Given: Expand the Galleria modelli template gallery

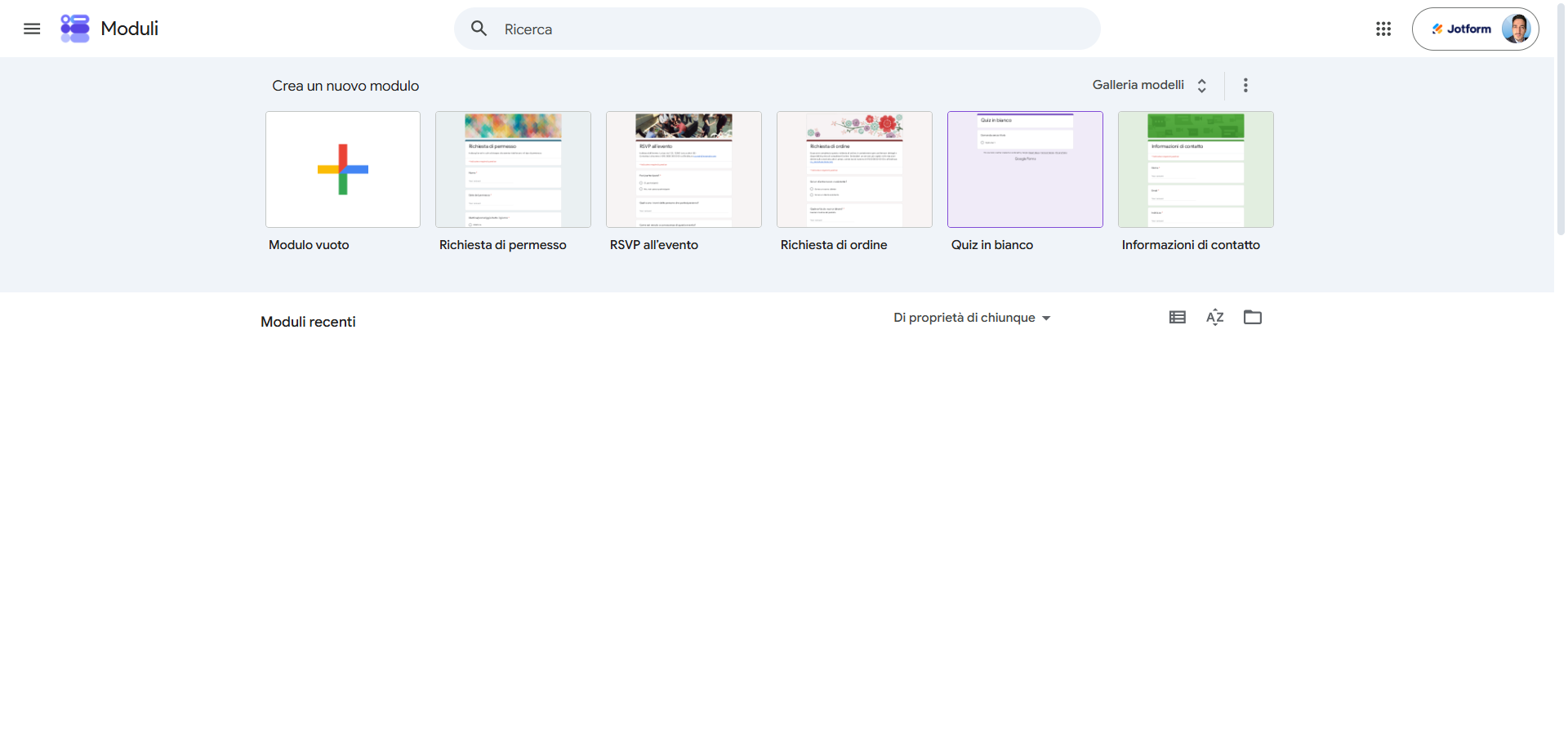Looking at the screenshot, I should click(x=1150, y=85).
